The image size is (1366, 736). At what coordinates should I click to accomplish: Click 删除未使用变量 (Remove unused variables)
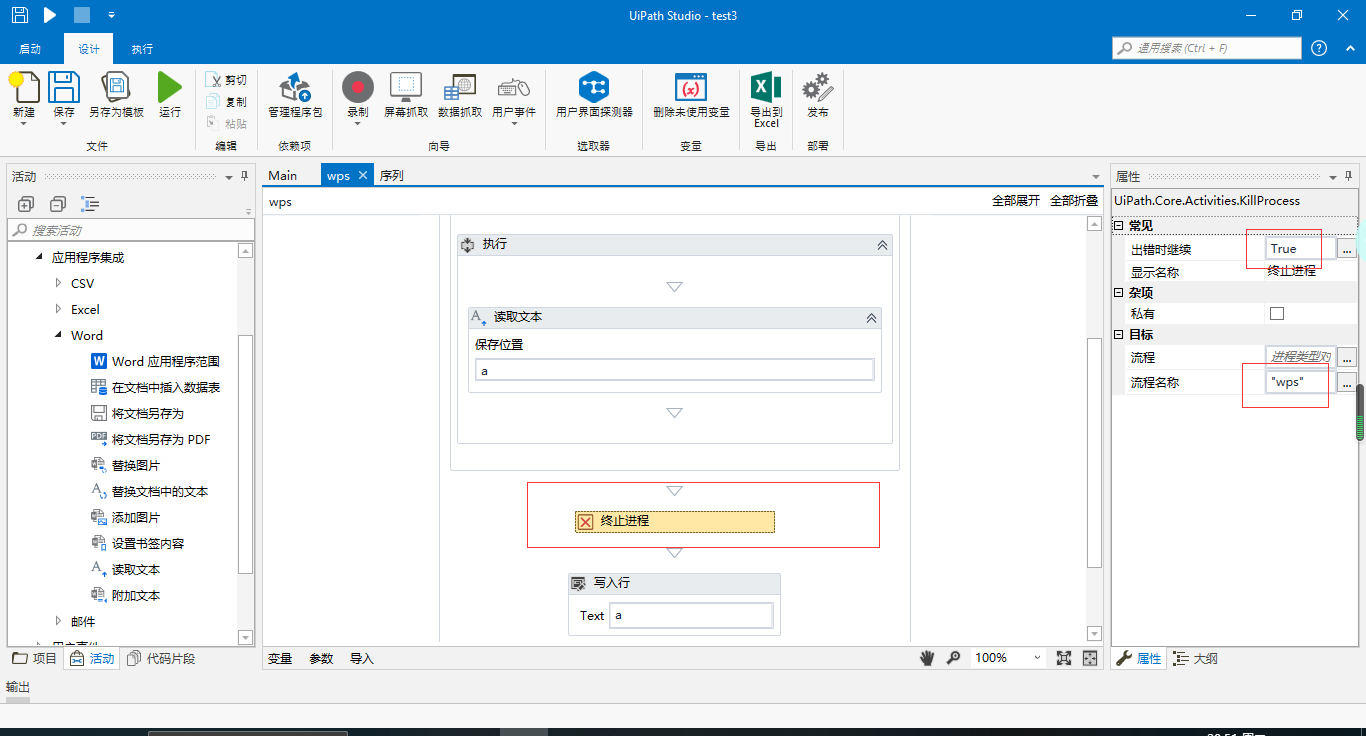[x=691, y=96]
